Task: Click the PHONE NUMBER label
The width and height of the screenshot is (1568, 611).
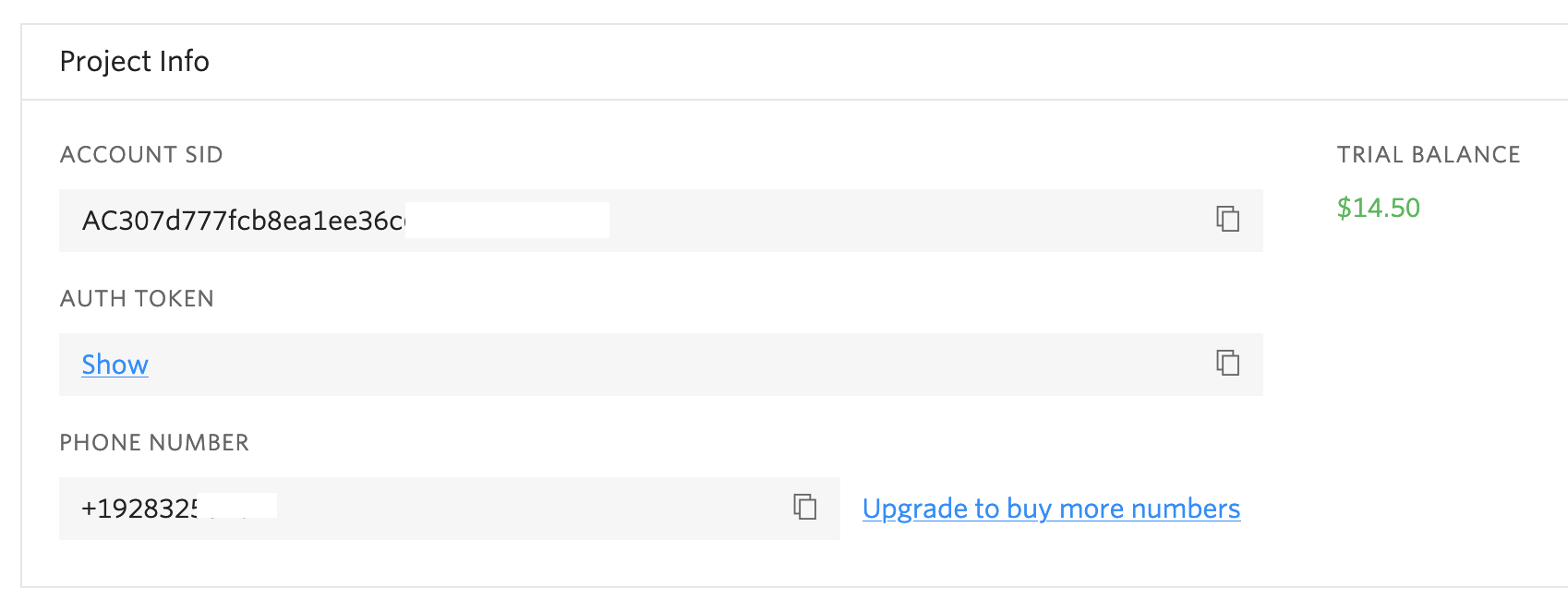Action: point(154,442)
